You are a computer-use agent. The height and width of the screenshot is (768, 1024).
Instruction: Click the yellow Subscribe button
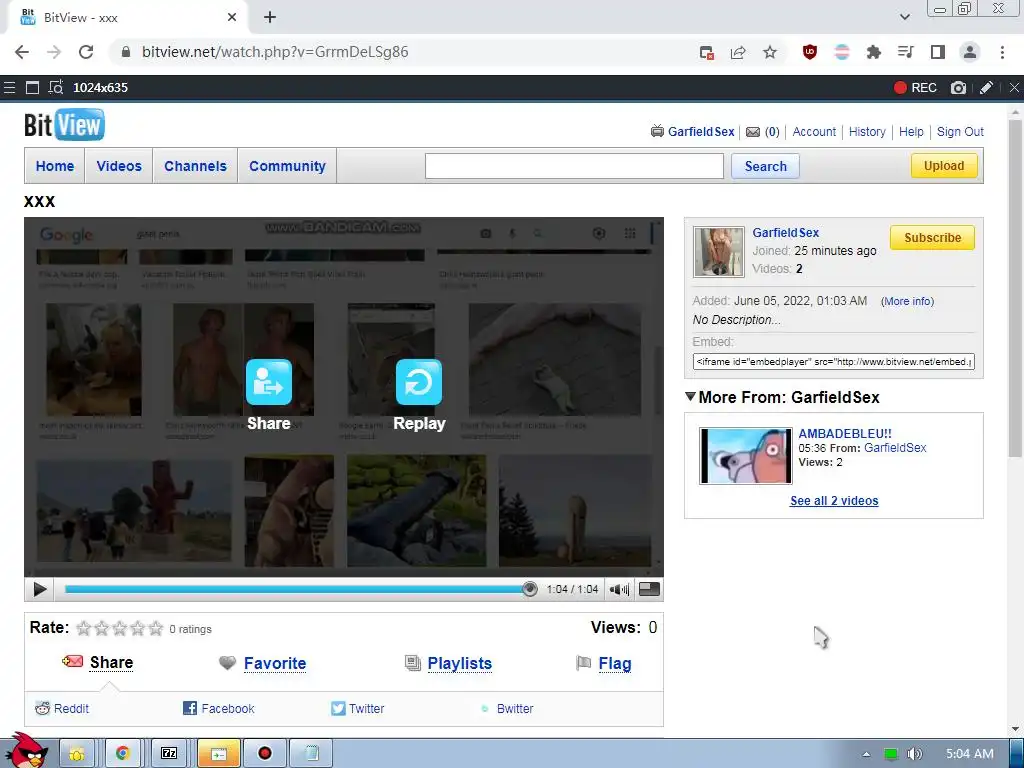click(932, 238)
